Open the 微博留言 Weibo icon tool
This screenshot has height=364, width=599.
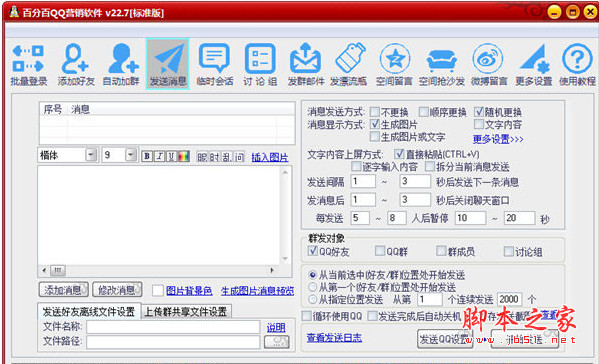(489, 64)
